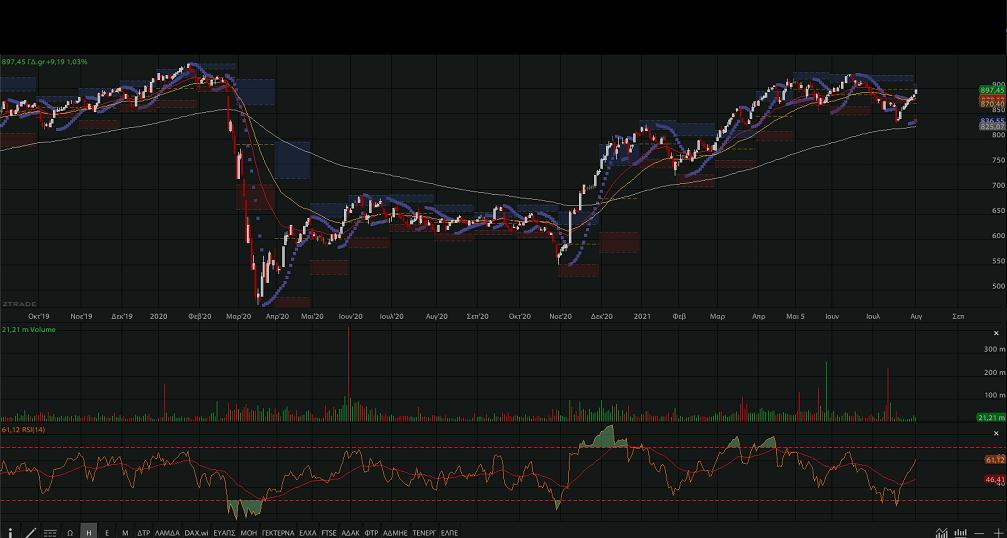Switch to the ΑΔΑΚ symbol tab

[350, 534]
